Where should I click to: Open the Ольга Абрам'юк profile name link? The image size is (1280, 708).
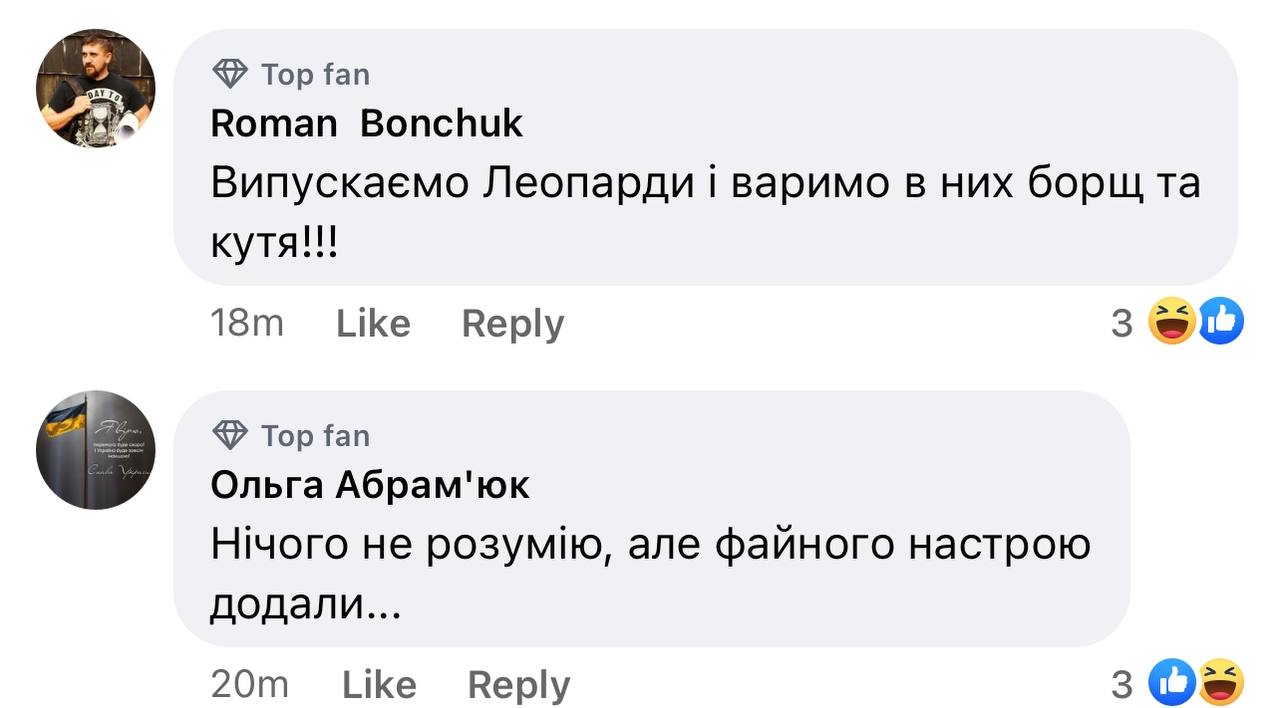(370, 485)
